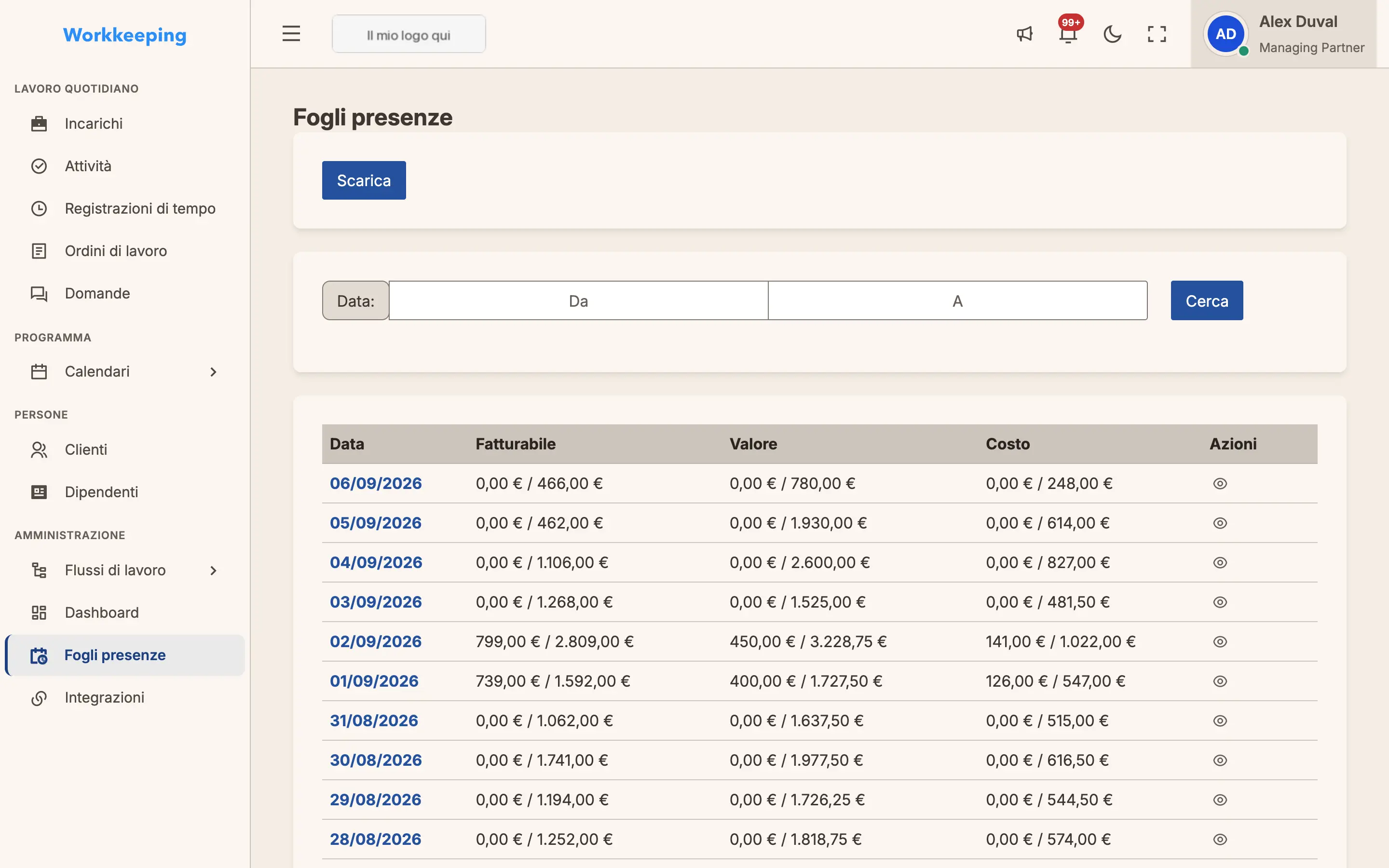The image size is (1389, 868).
Task: Open the Alex Duval profile menu
Action: pyautogui.click(x=1283, y=34)
